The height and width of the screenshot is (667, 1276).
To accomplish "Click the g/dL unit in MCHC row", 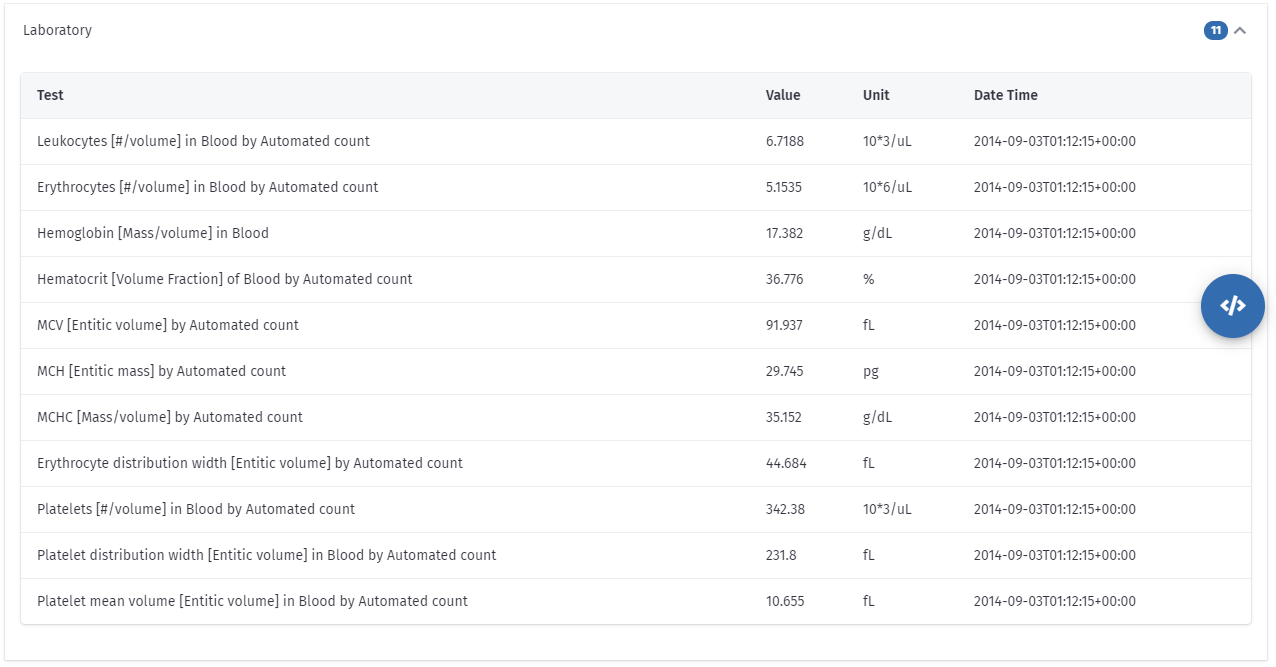I will click(x=878, y=417).
